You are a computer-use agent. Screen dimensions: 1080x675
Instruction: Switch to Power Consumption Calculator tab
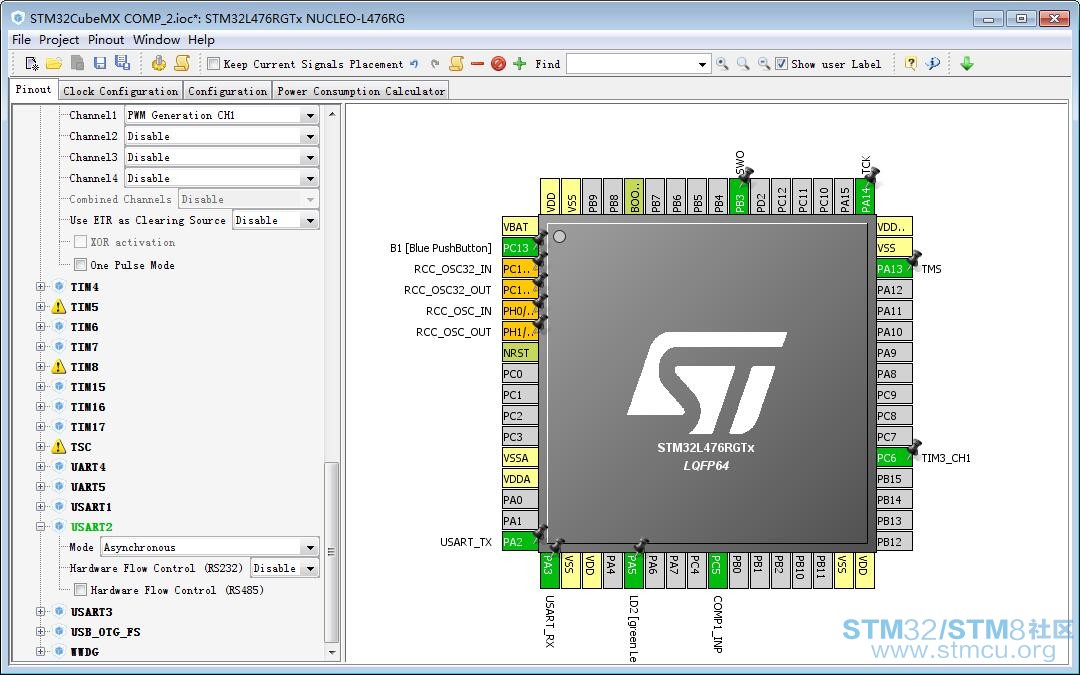pyautogui.click(x=361, y=91)
